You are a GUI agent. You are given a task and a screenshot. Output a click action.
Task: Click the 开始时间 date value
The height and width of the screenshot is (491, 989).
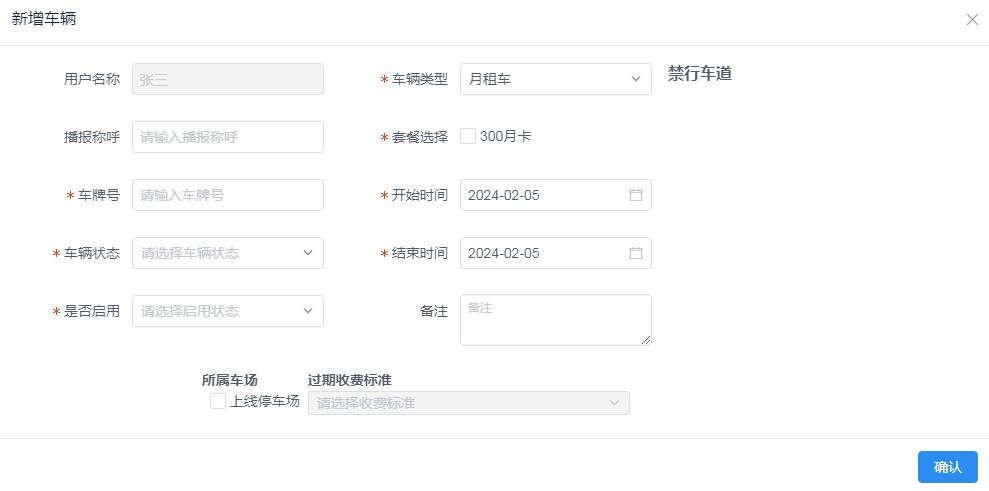tap(503, 195)
